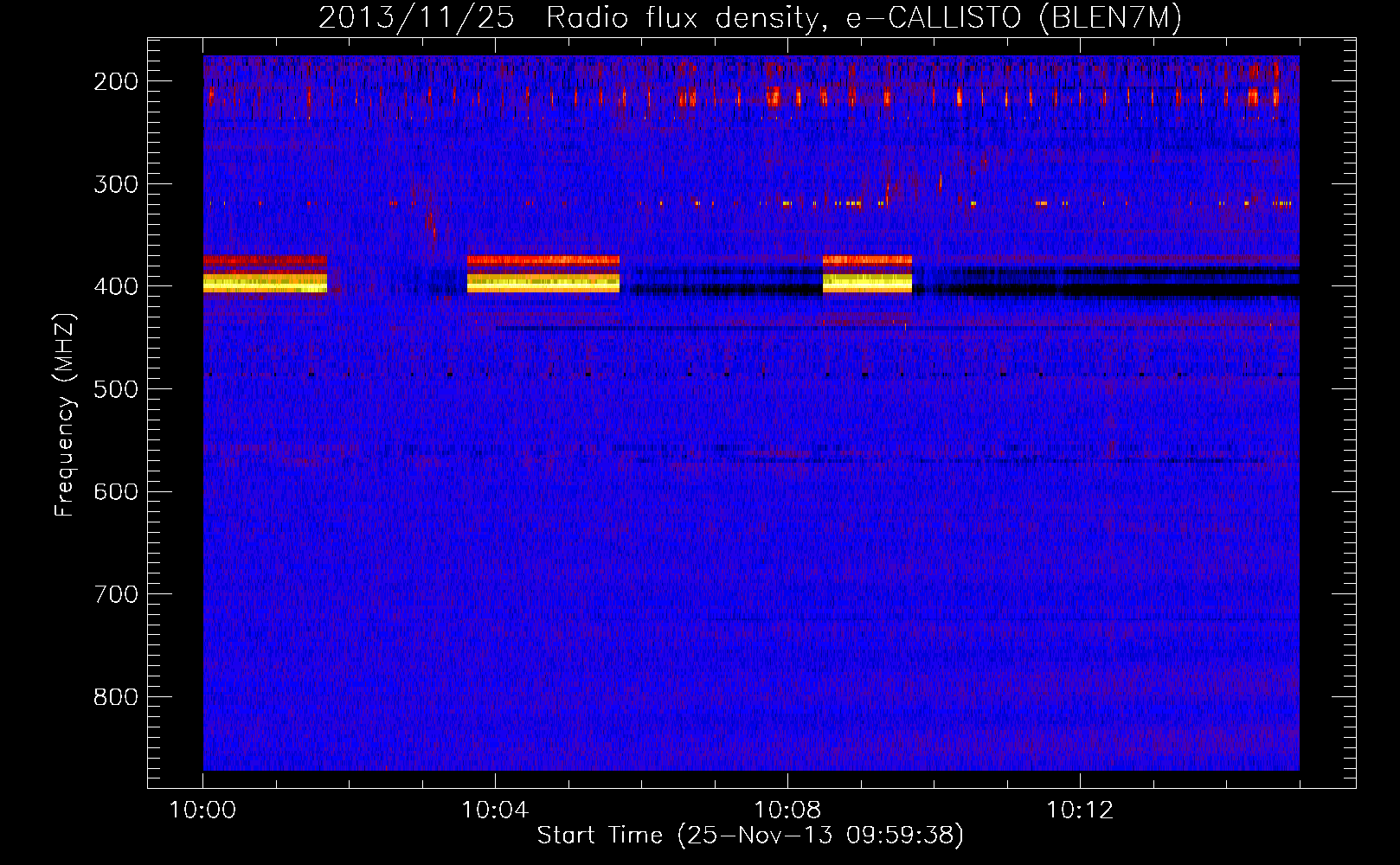Click the 10:12 time tick label
Viewport: 1400px width, 865px height.
(1080, 811)
